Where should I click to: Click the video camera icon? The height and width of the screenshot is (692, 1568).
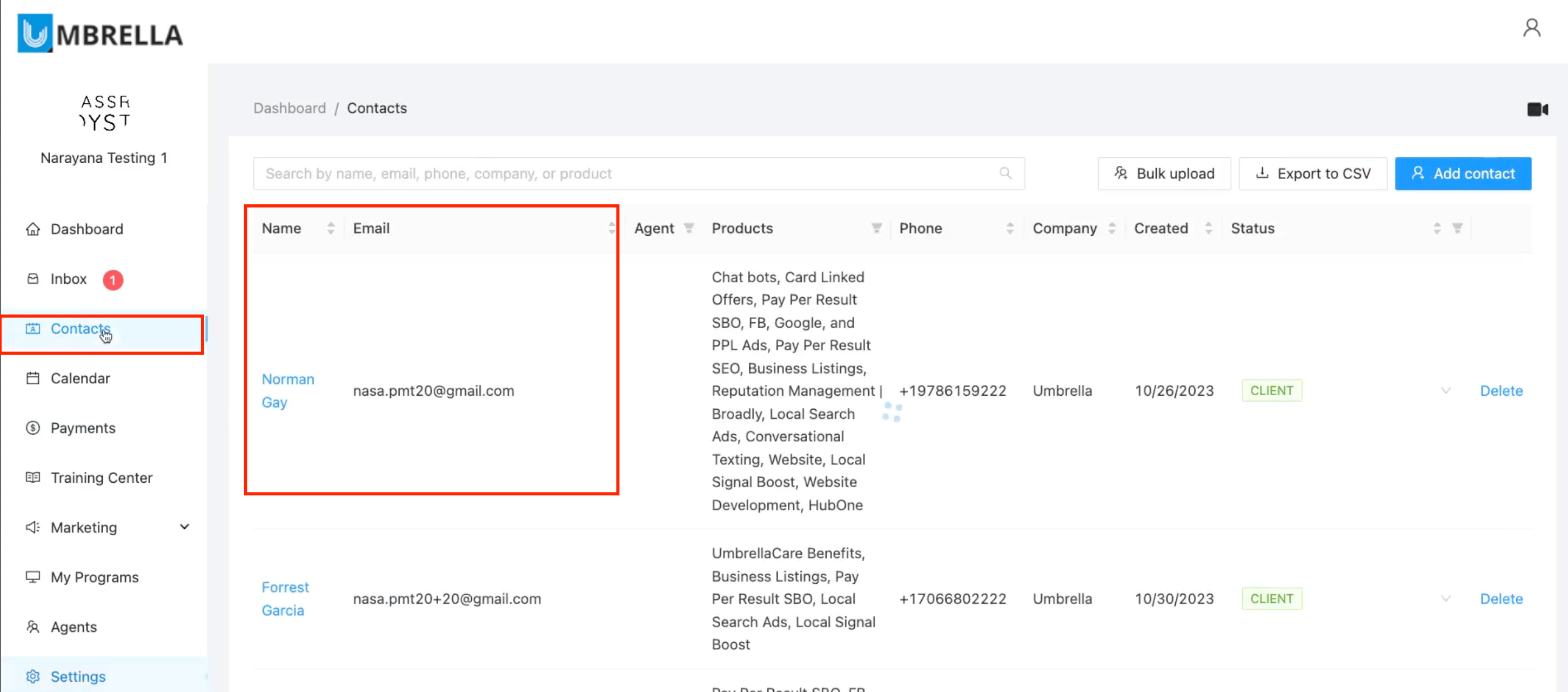click(x=1537, y=110)
